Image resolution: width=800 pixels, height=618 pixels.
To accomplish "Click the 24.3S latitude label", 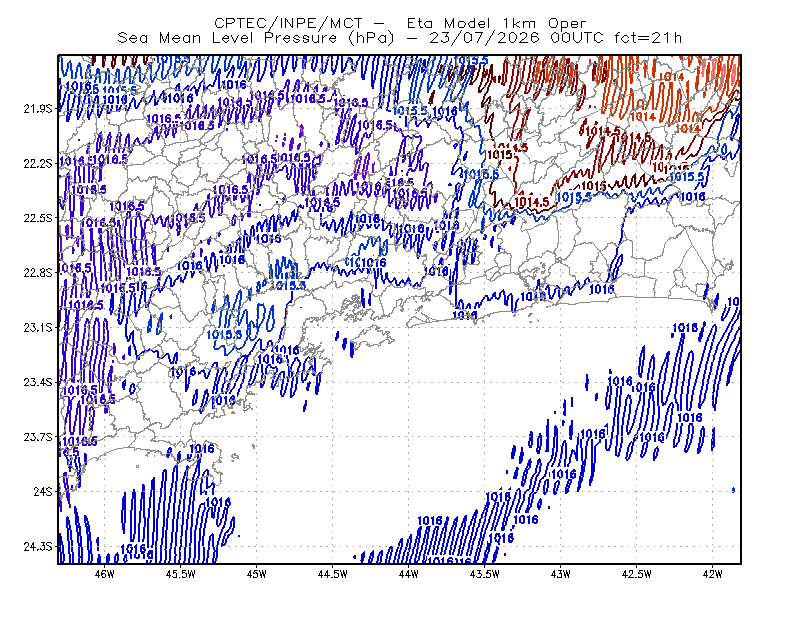I will coord(38,547).
